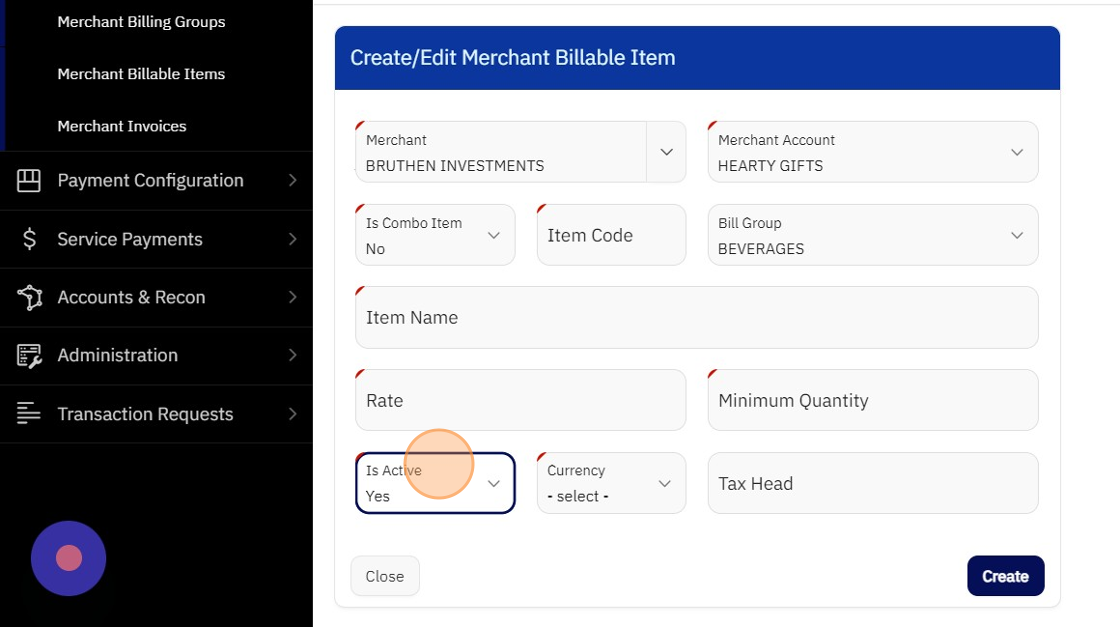Image resolution: width=1120 pixels, height=627 pixels.
Task: Click the Administration sidebar icon
Action: pyautogui.click(x=29, y=355)
